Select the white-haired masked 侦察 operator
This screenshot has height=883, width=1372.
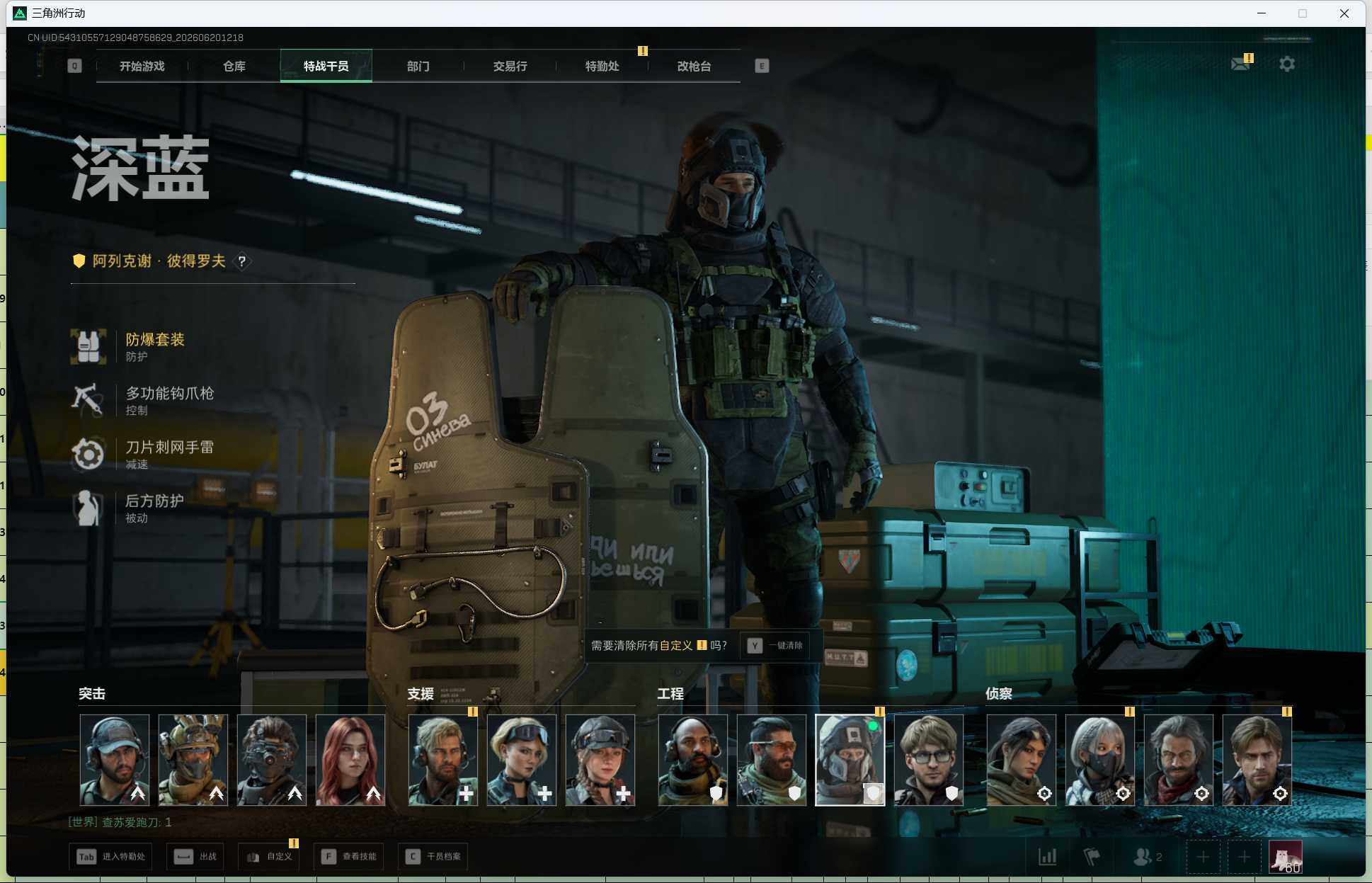1100,760
